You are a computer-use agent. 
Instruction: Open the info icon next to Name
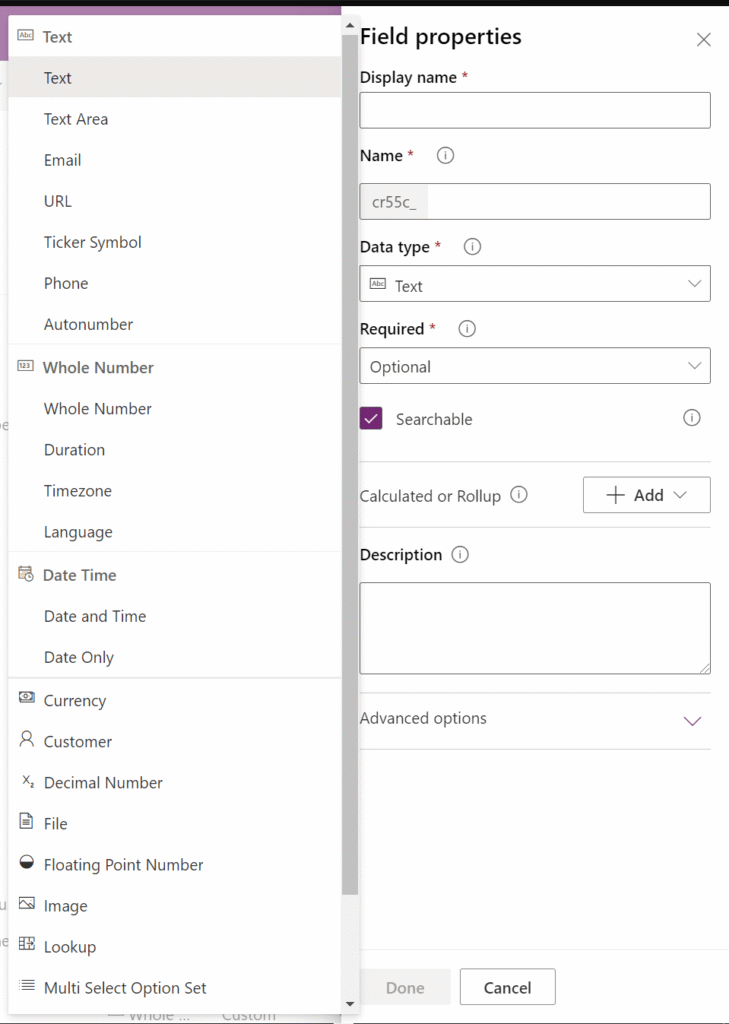(x=446, y=155)
